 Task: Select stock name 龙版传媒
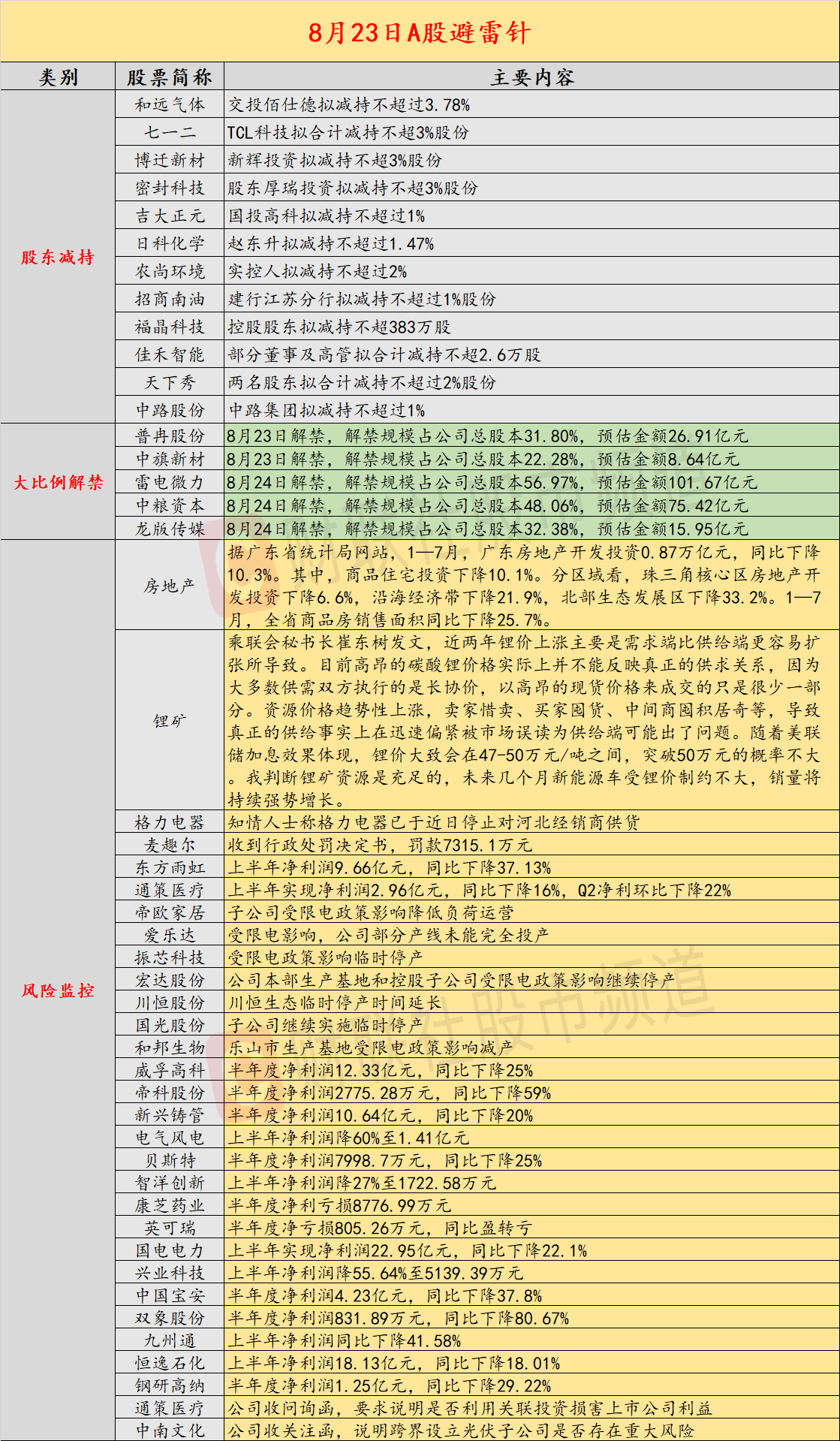[170, 529]
